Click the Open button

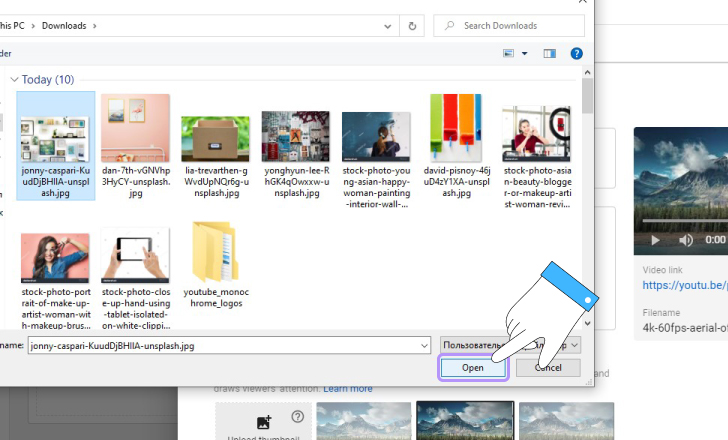pos(473,368)
